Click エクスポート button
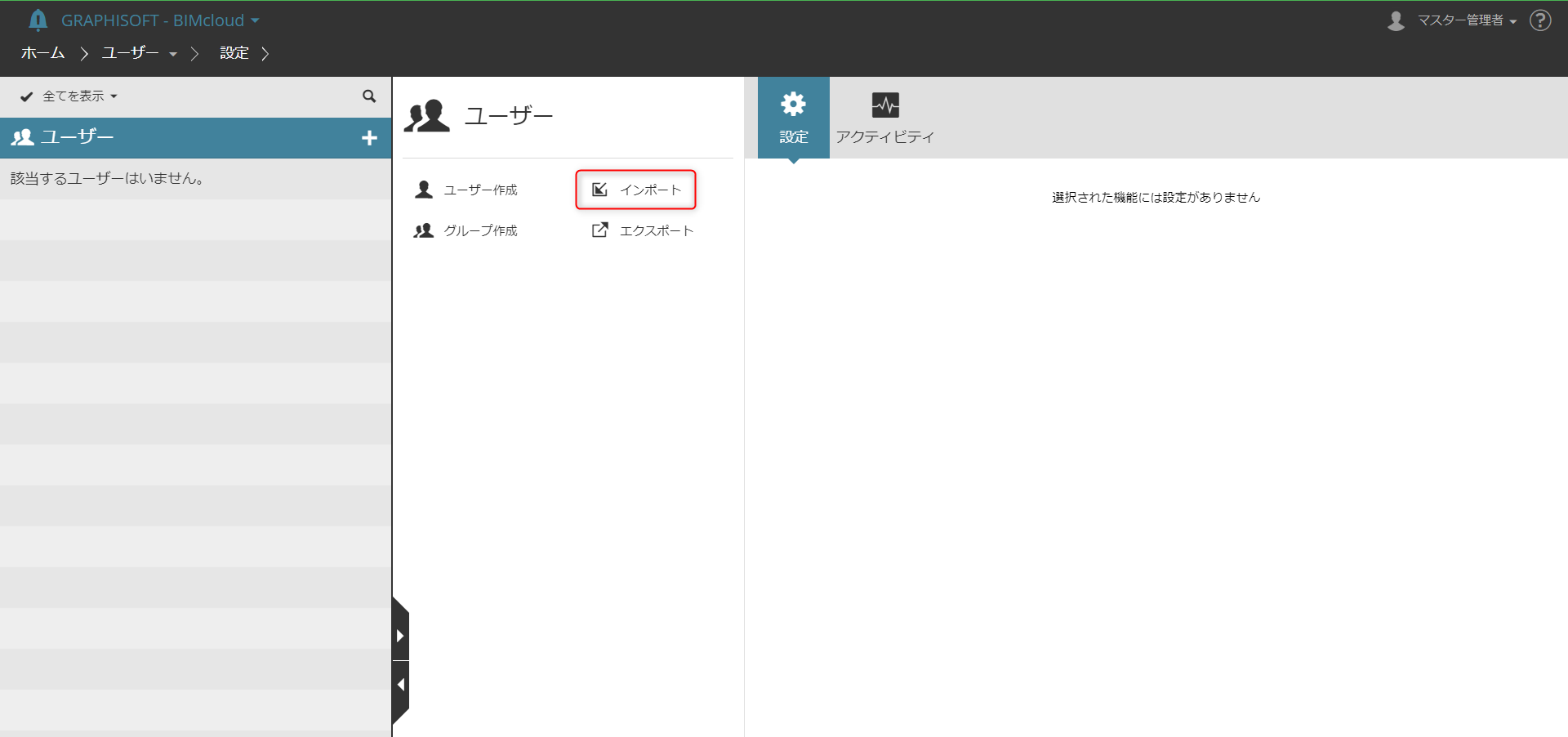Image resolution: width=1568 pixels, height=737 pixels. click(642, 230)
